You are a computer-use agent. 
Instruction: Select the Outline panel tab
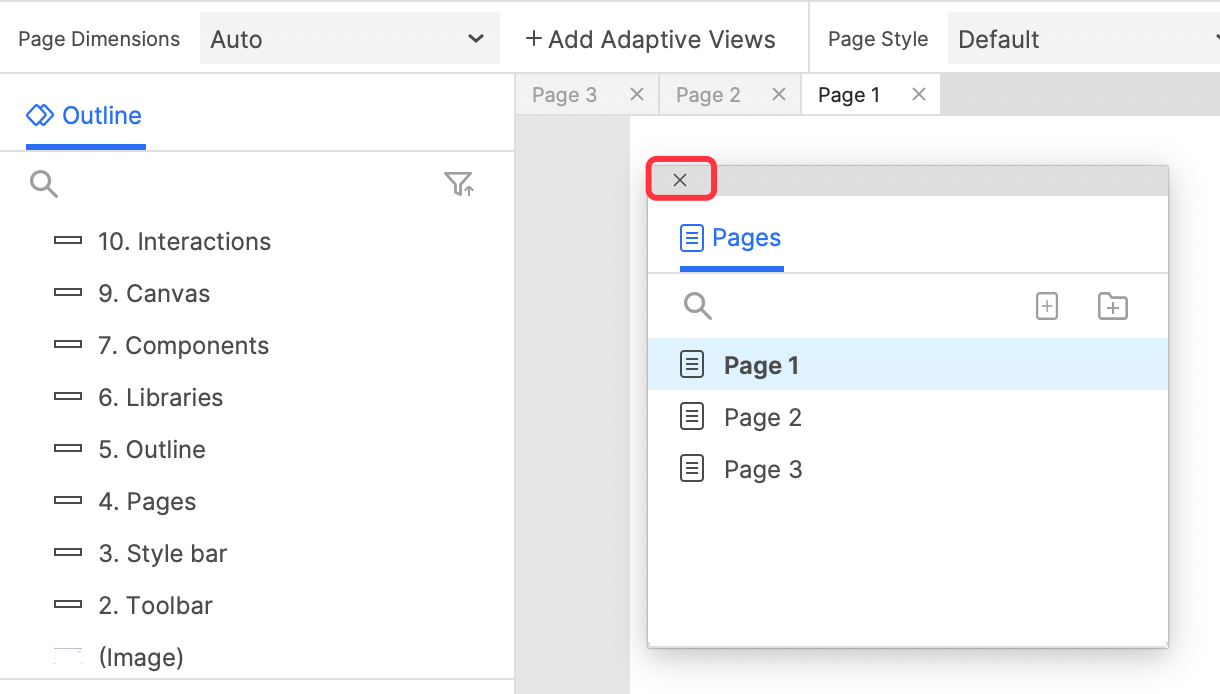click(85, 116)
